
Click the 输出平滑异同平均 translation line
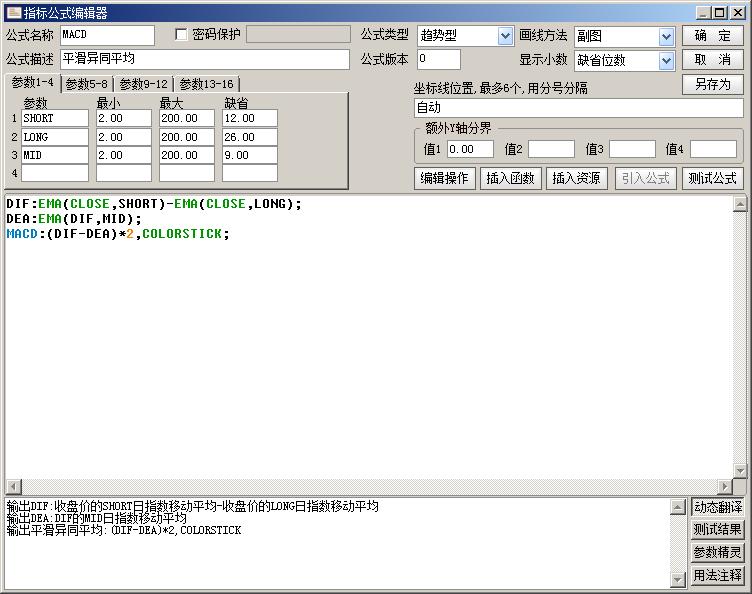124,530
